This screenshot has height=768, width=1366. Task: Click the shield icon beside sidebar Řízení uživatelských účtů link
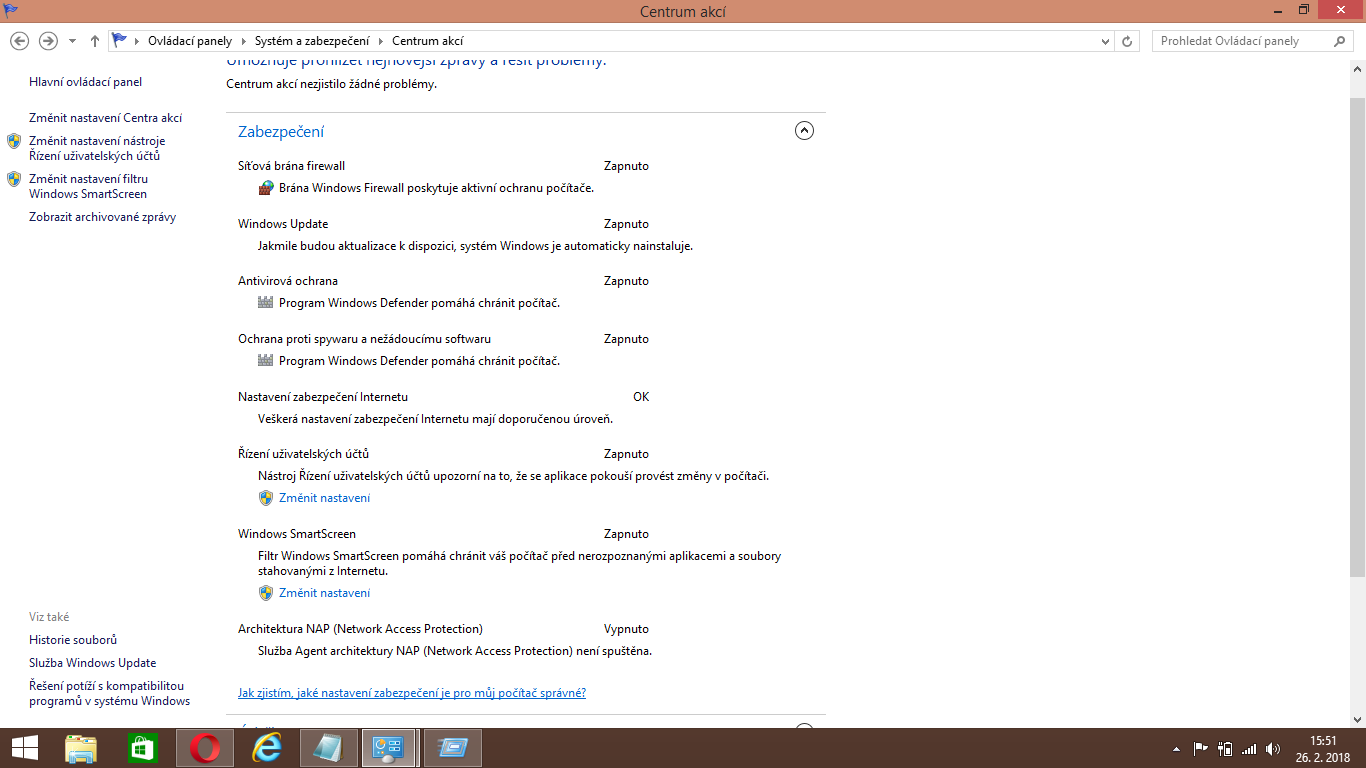(14, 141)
